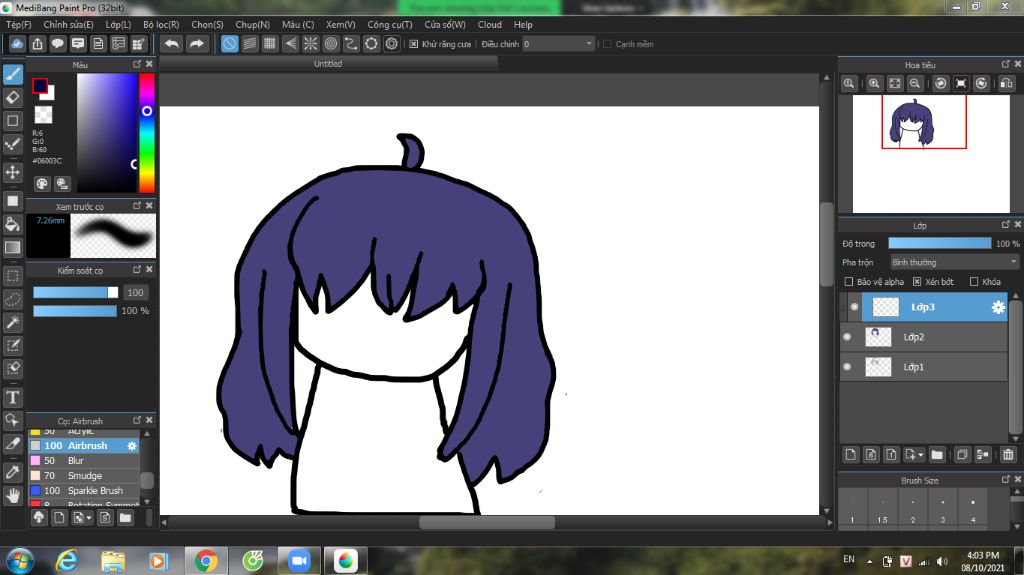Click the rainbow hue slider bar
Screen dimensions: 1024x575
point(147,133)
